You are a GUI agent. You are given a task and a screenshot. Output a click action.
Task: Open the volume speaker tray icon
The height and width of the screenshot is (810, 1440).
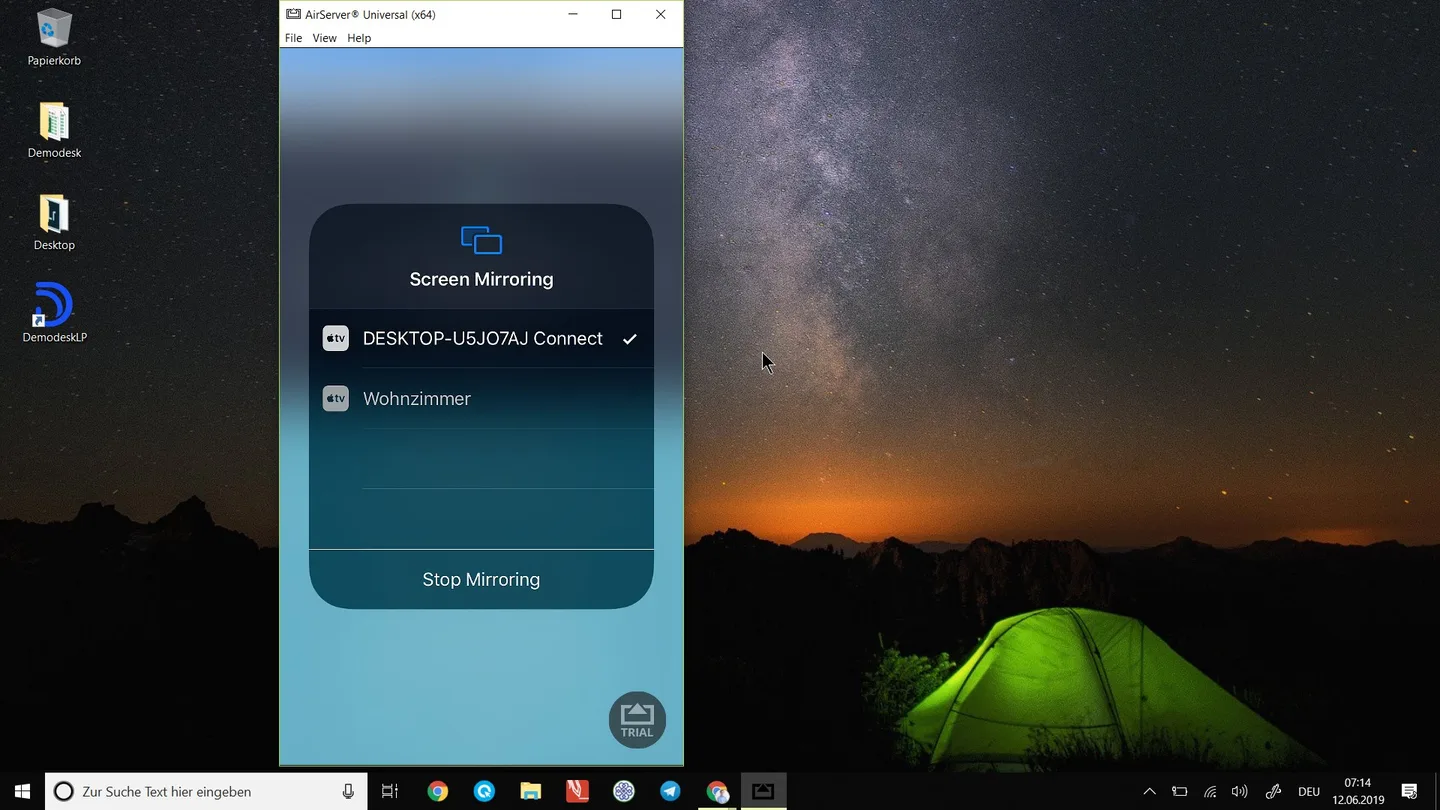click(1240, 791)
